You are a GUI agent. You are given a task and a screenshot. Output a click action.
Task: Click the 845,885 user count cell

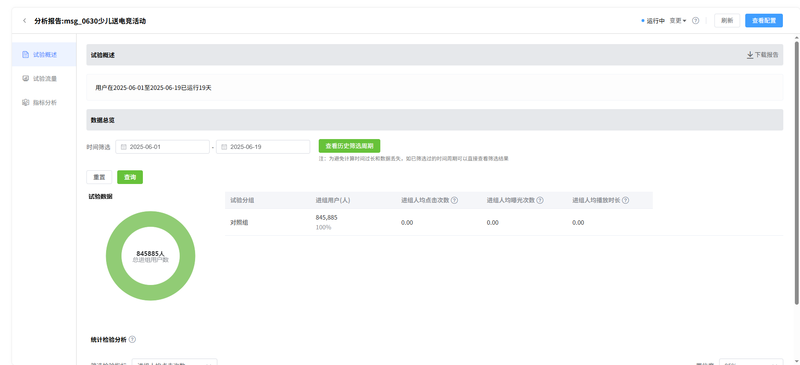coord(327,217)
